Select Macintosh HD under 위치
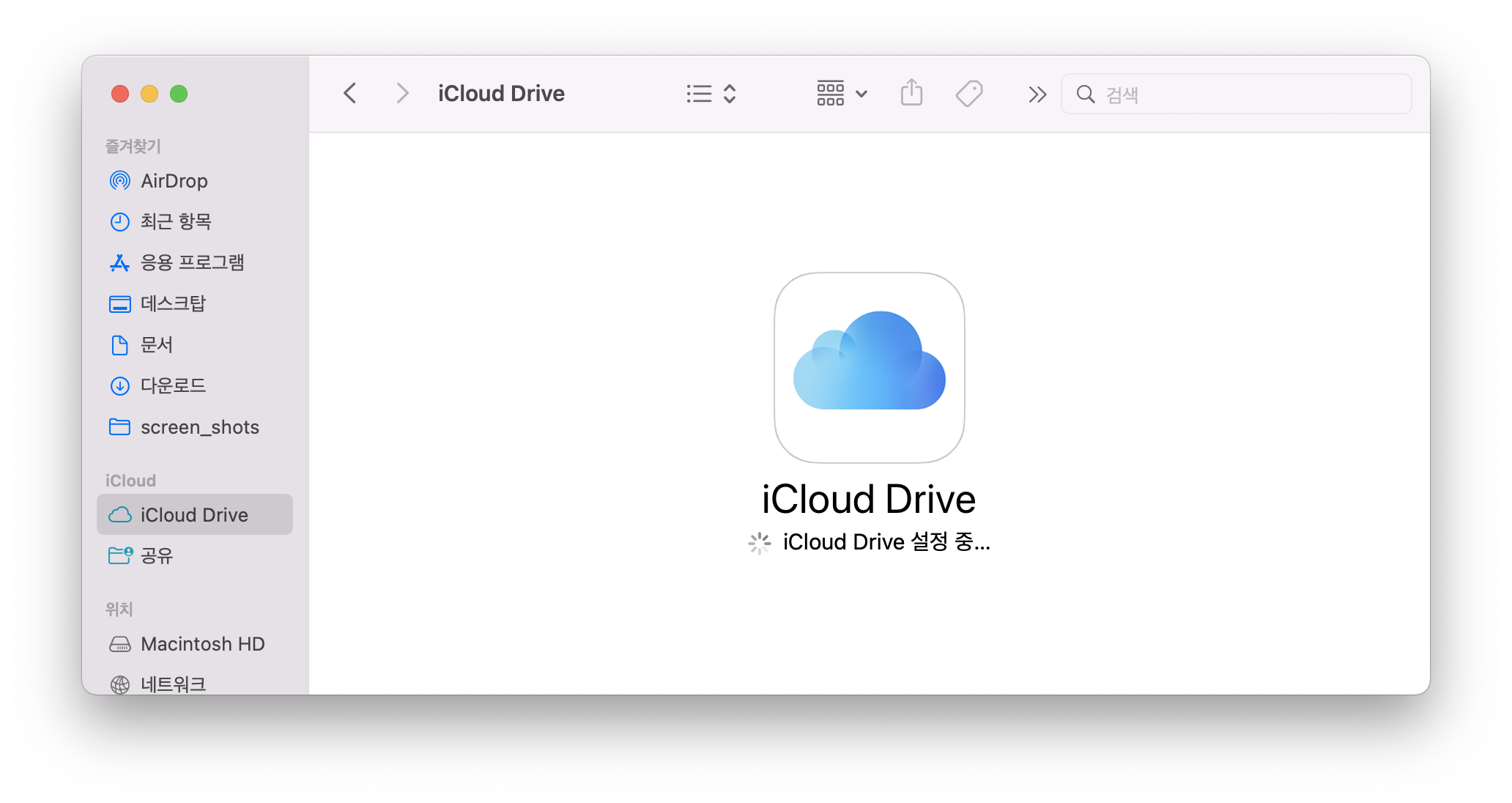 pyautogui.click(x=202, y=644)
